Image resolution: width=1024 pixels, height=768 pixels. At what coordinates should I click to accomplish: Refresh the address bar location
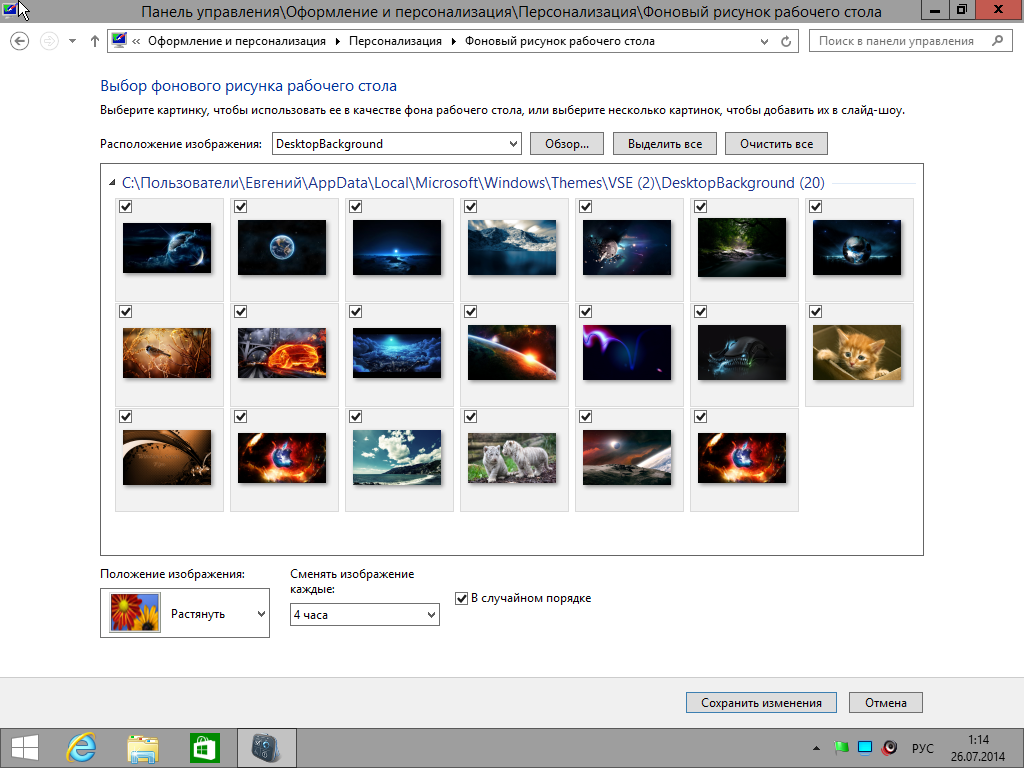(786, 41)
